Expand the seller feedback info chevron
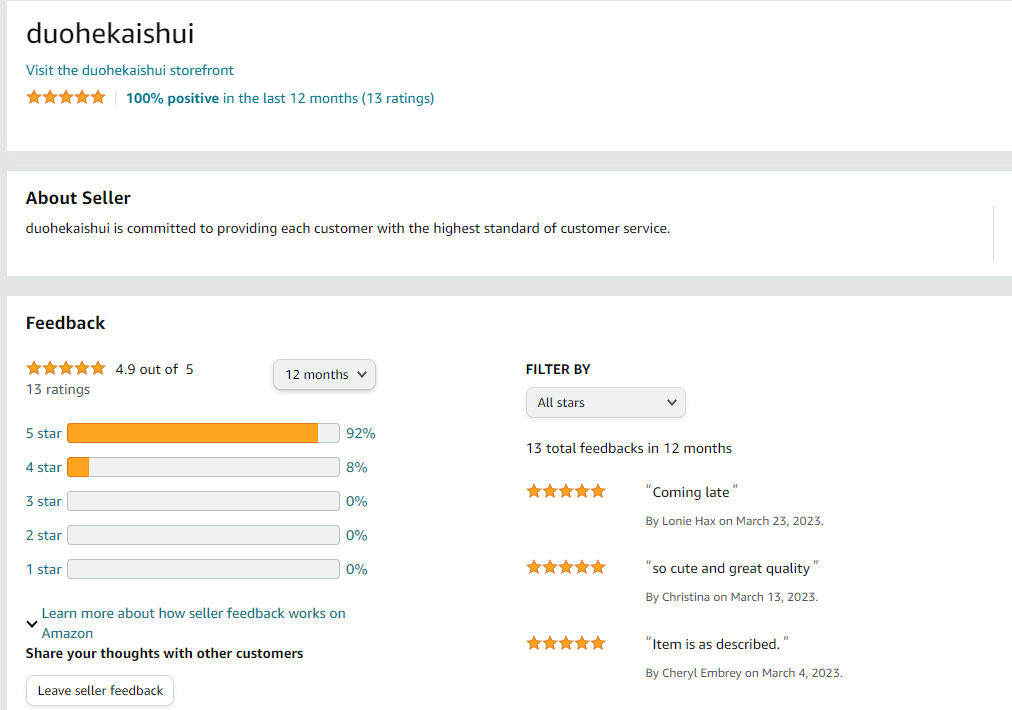The image size is (1012, 710). pyautogui.click(x=32, y=624)
